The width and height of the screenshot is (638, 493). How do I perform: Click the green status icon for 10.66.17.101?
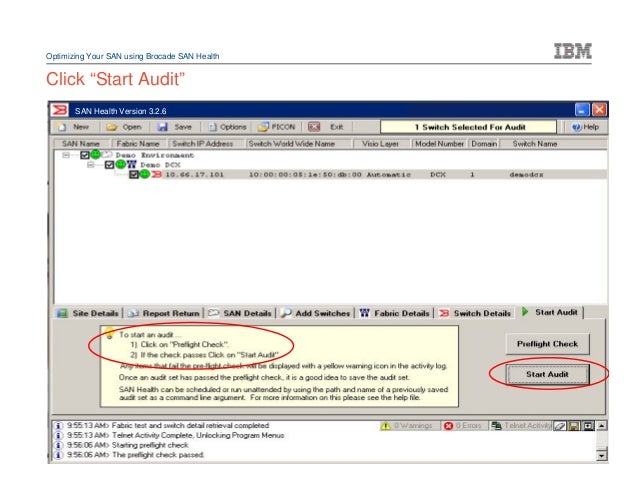click(x=144, y=174)
